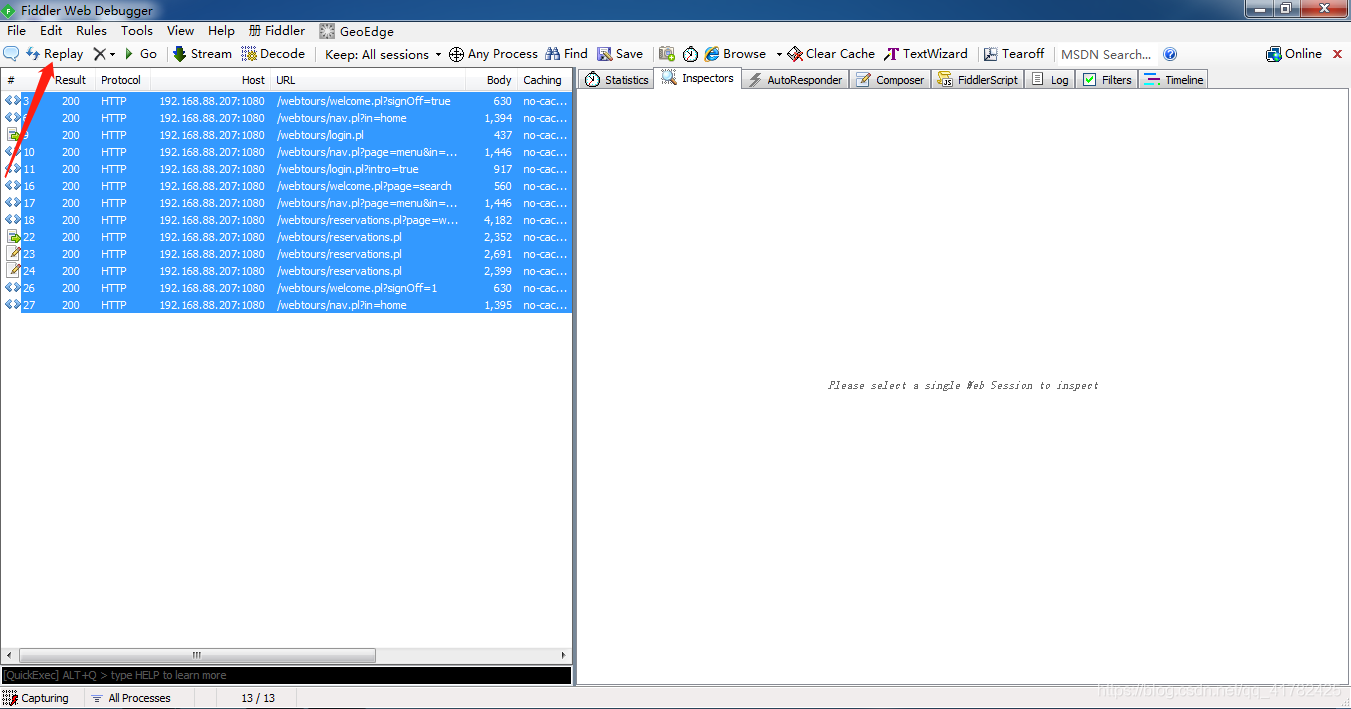Image resolution: width=1351 pixels, height=709 pixels.
Task: Click the Fiddler menu item
Action: 277,31
